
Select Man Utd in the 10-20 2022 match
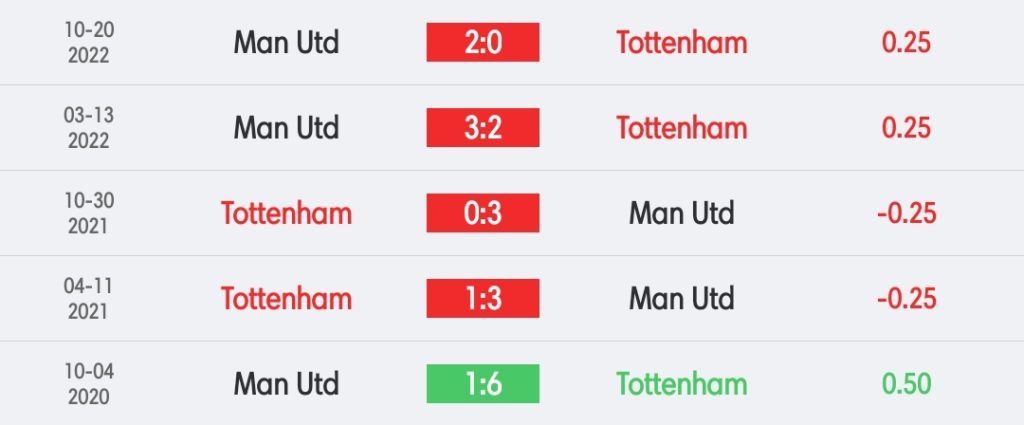286,43
